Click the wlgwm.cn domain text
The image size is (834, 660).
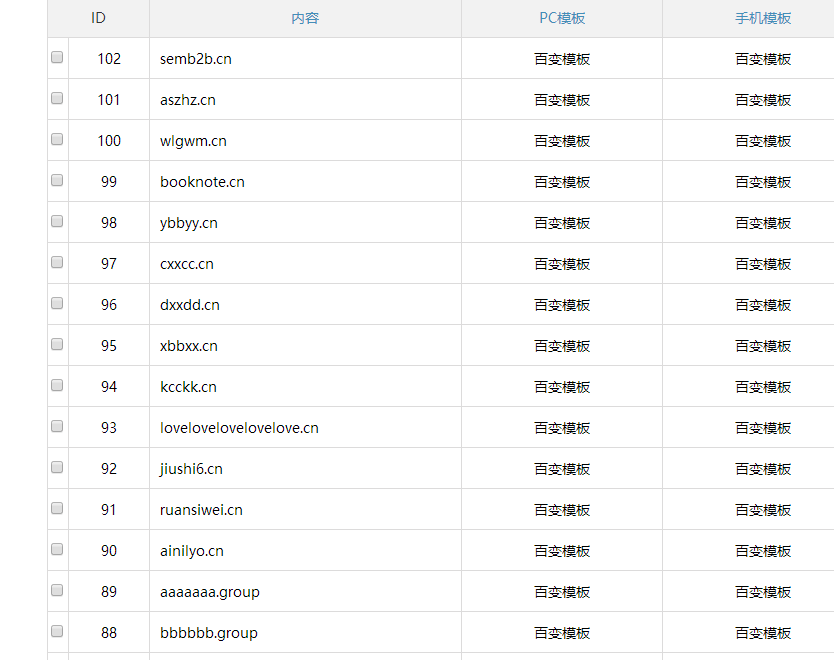pyautogui.click(x=193, y=141)
